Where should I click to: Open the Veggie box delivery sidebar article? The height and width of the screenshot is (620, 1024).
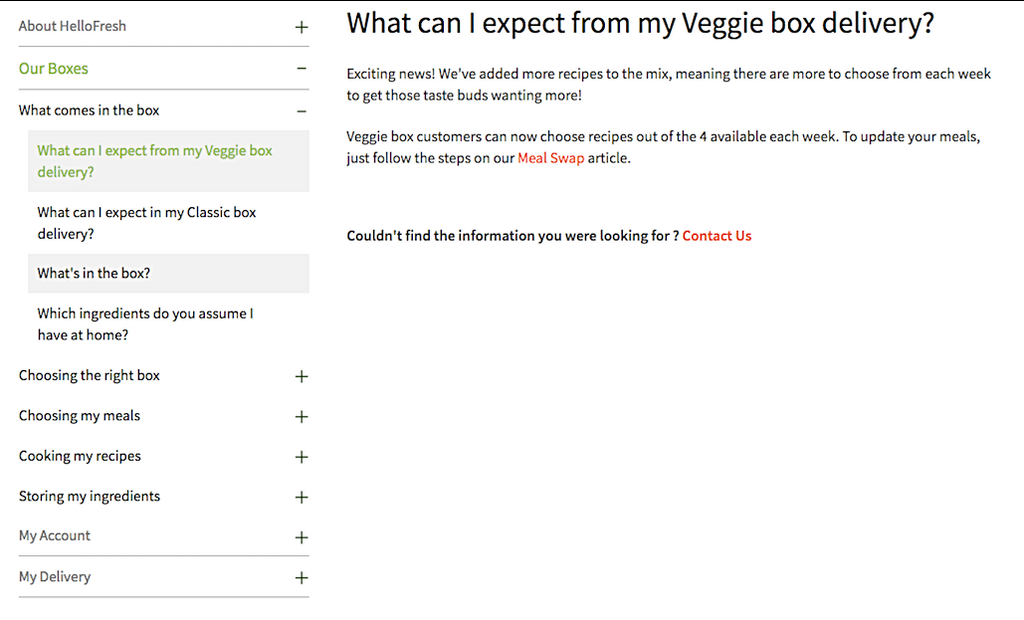pos(154,161)
